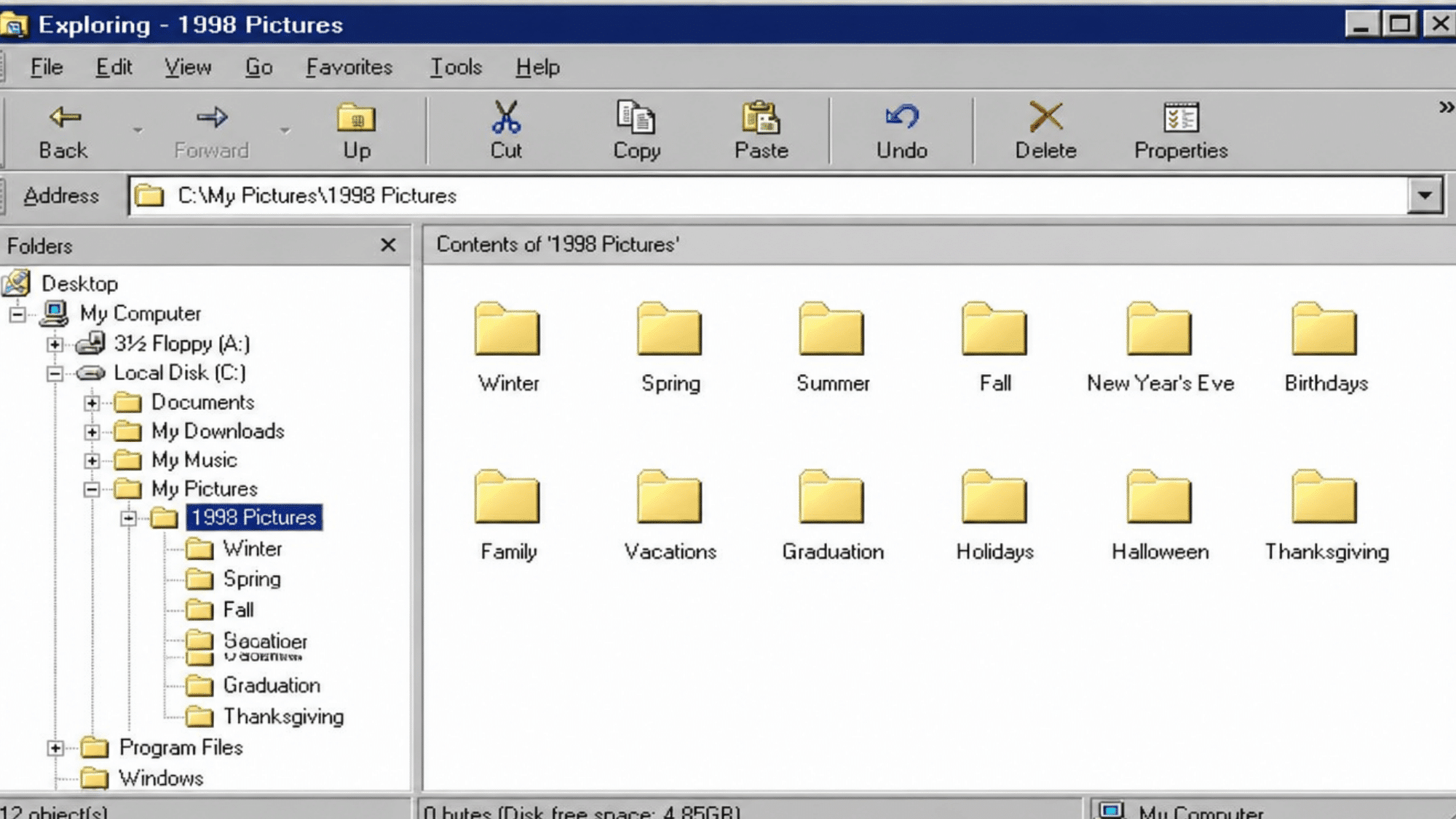Screen dimensions: 1456x819
Task: Go back with the Back arrow button
Action: coord(64,131)
